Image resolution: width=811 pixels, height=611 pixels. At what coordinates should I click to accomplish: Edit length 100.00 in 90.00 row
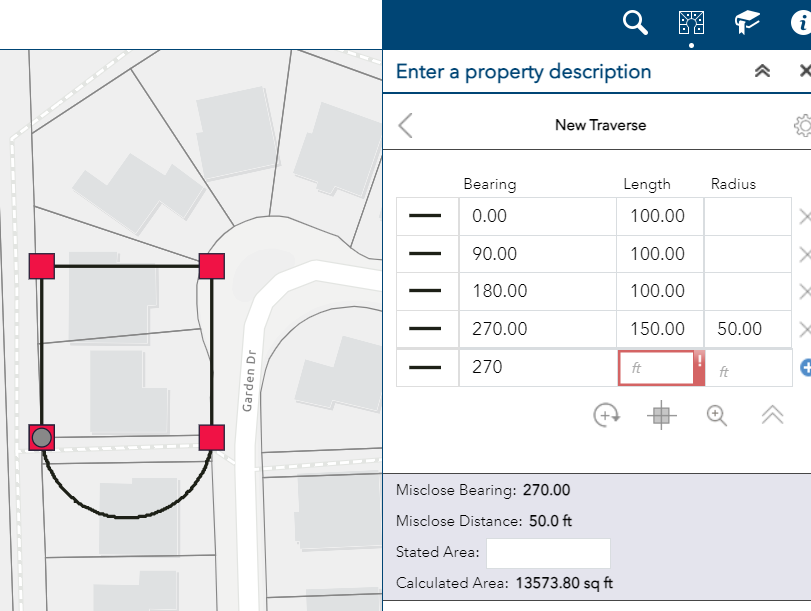point(660,254)
